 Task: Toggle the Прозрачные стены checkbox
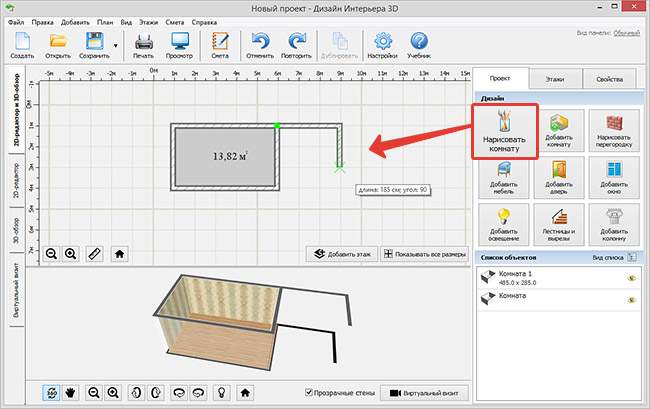(309, 393)
